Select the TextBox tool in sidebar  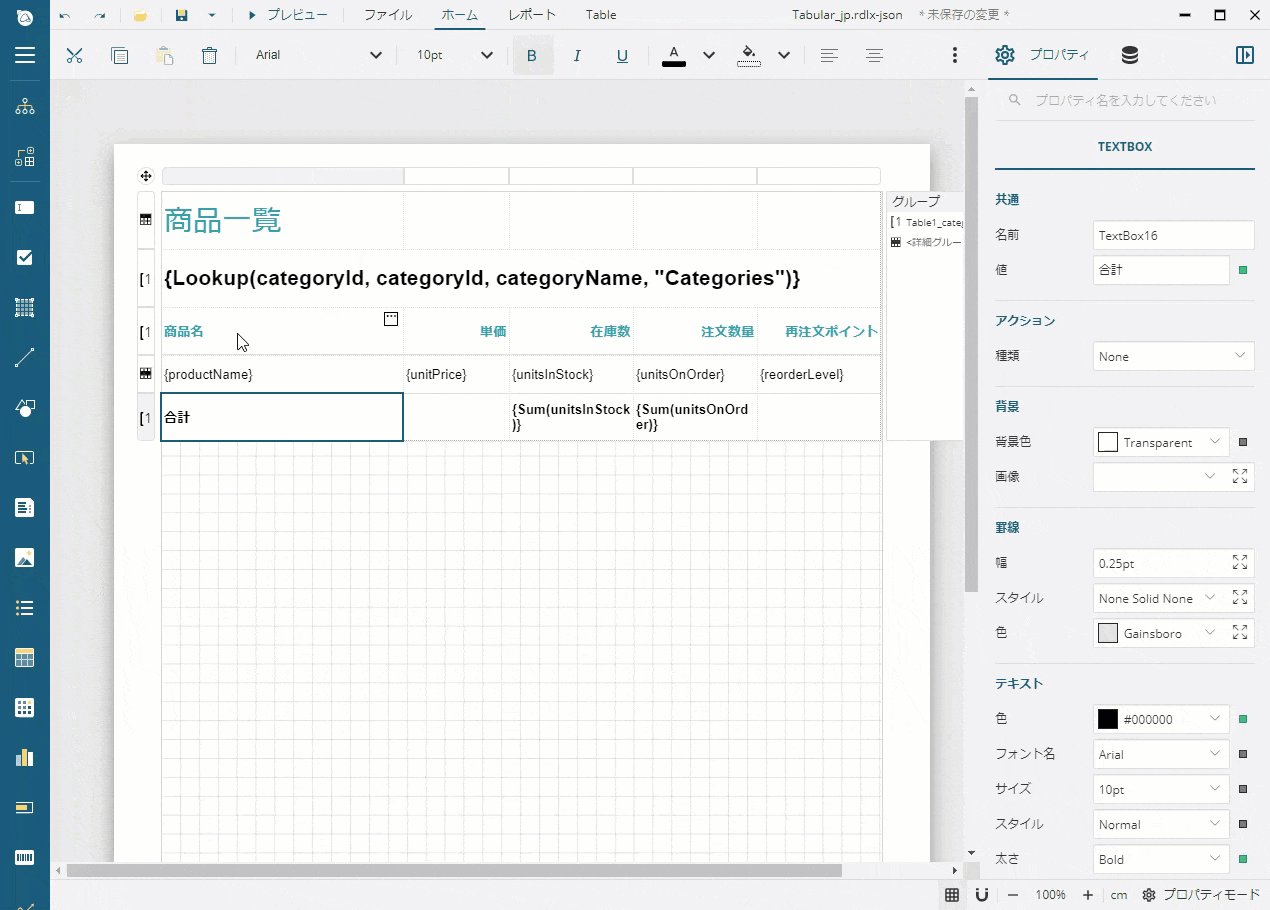coord(25,208)
